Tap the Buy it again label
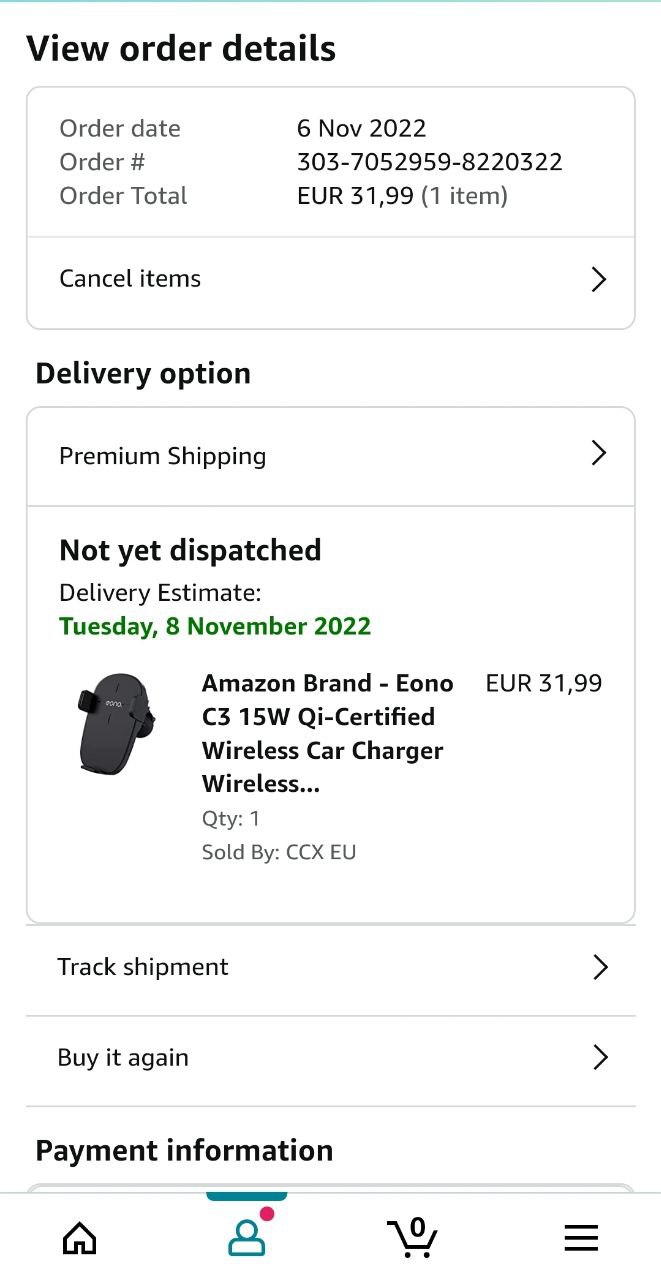The height and width of the screenshot is (1280, 661). pos(123,1058)
